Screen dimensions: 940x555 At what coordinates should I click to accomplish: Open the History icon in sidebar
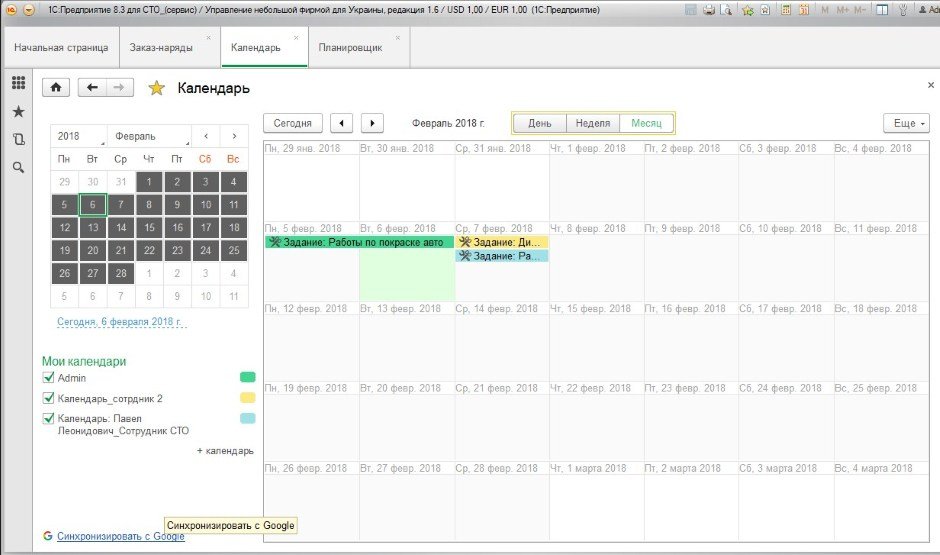coord(18,139)
